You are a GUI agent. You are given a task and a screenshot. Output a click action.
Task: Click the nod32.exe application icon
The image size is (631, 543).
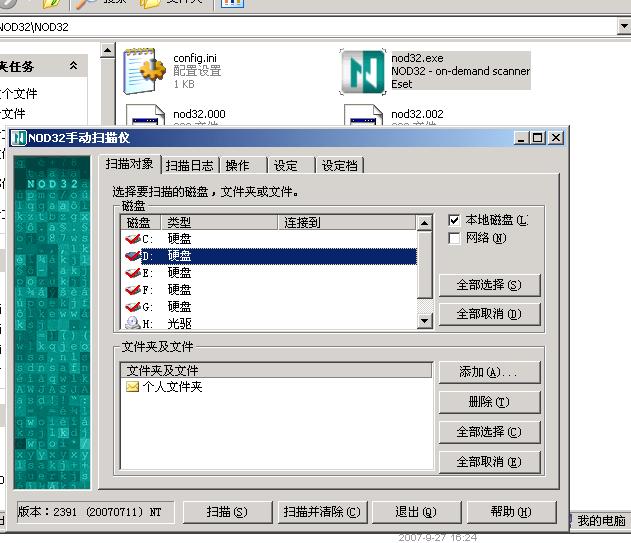[363, 72]
